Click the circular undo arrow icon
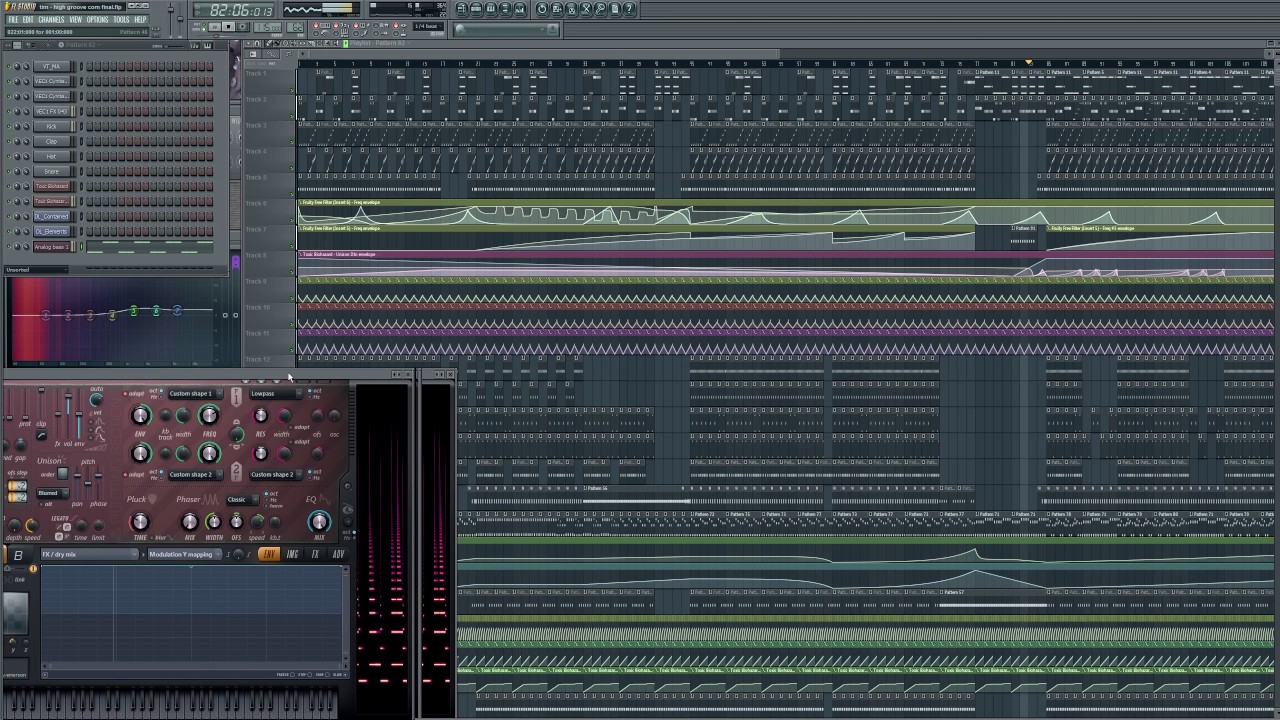This screenshot has width=1280, height=720. [x=542, y=9]
